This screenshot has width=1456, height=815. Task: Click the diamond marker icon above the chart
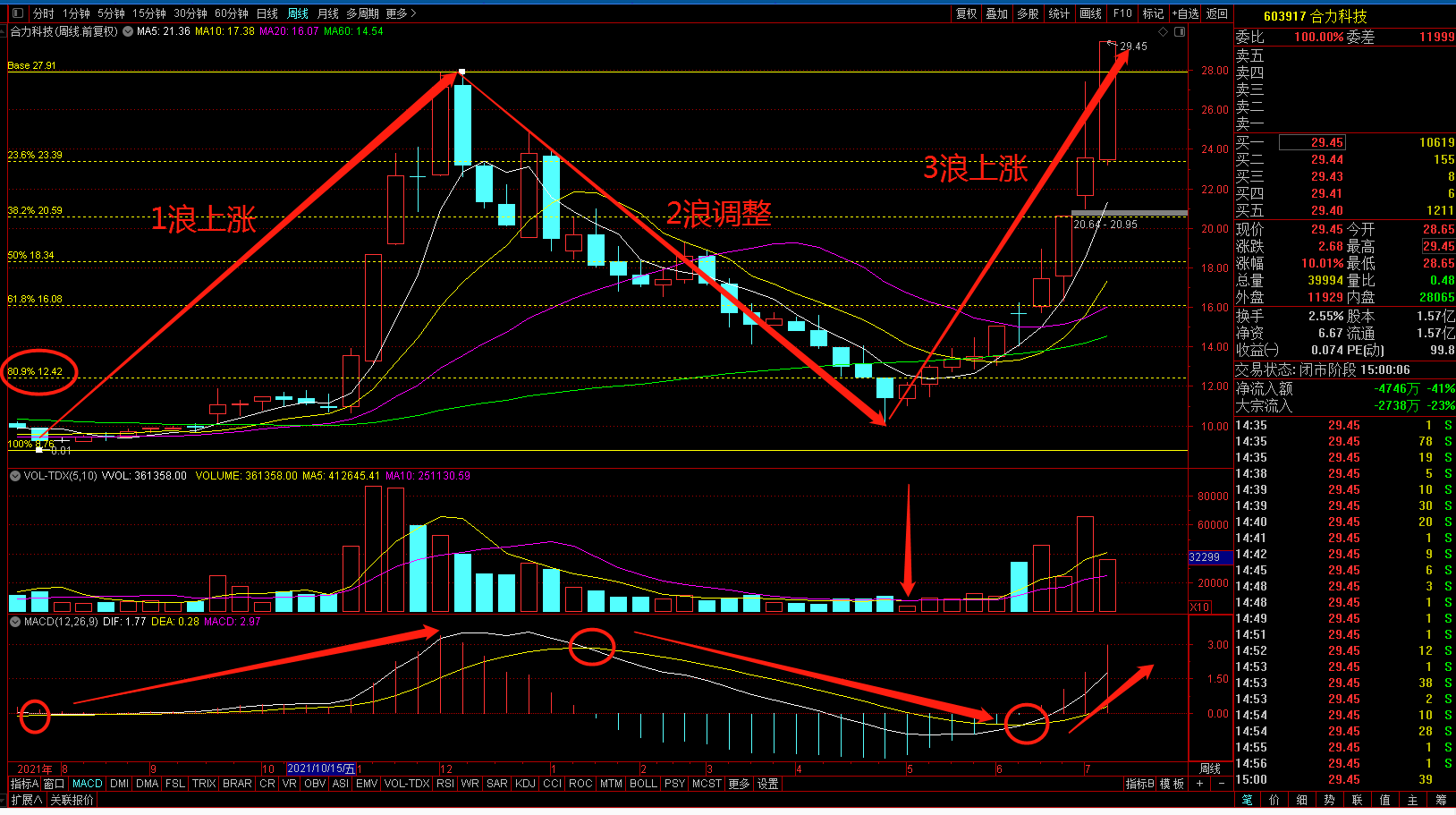pyautogui.click(x=1164, y=31)
